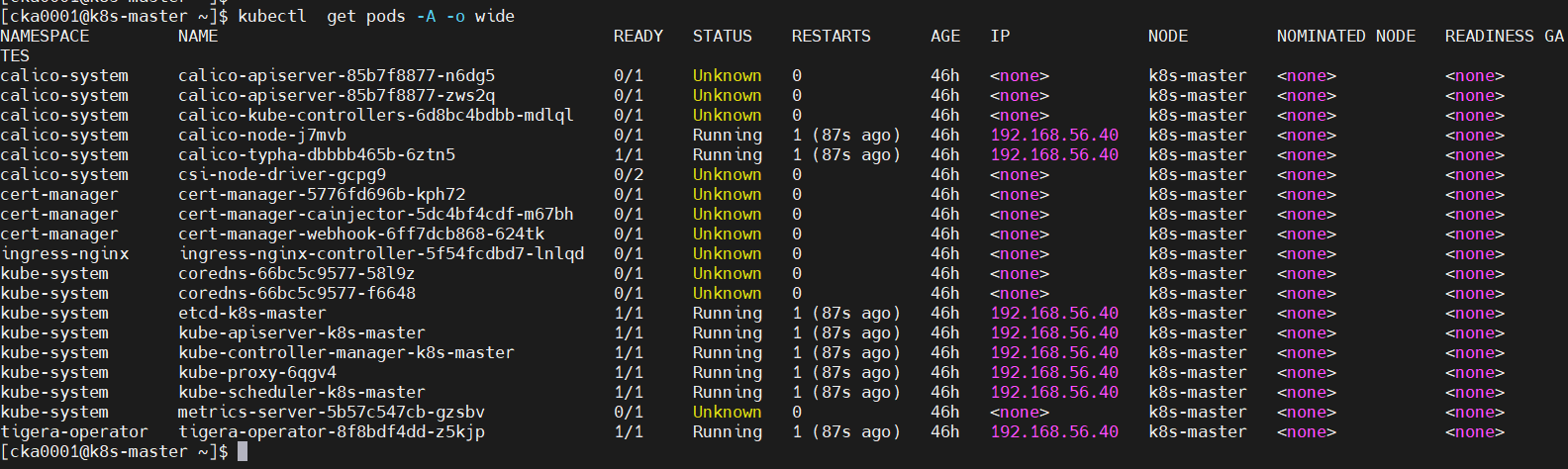Image resolution: width=1568 pixels, height=469 pixels.
Task: Select the AGE column header
Action: click(945, 36)
